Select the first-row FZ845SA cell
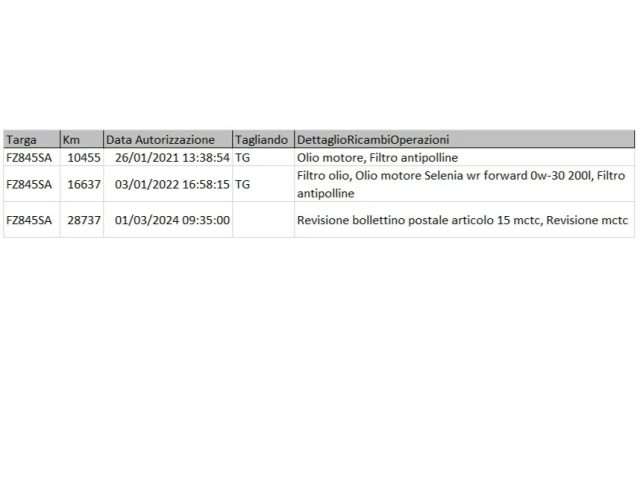Screen dimensions: 640x479 click(32, 157)
